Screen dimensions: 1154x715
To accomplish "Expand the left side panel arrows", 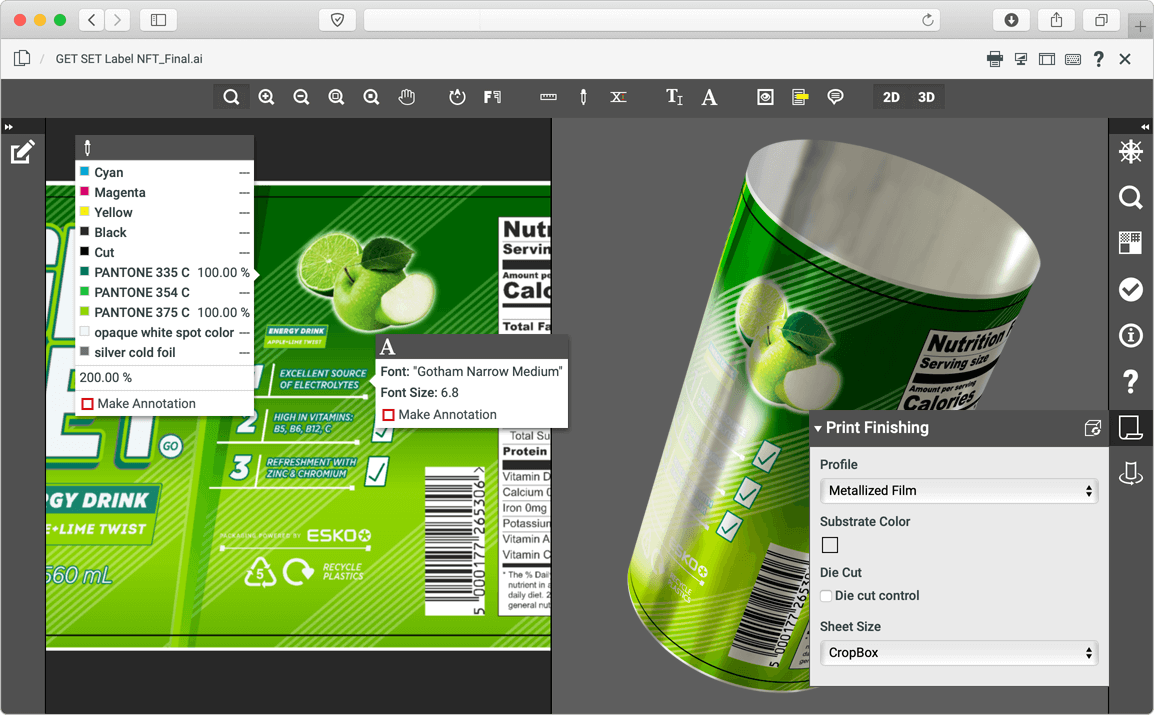I will point(9,127).
